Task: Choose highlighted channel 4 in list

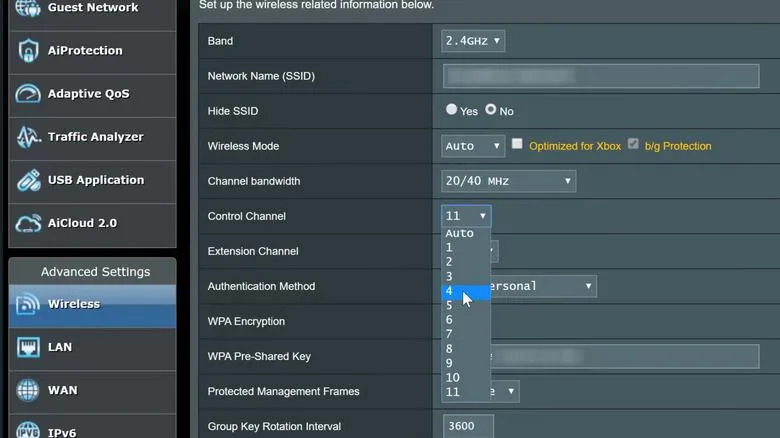Action: click(466, 291)
